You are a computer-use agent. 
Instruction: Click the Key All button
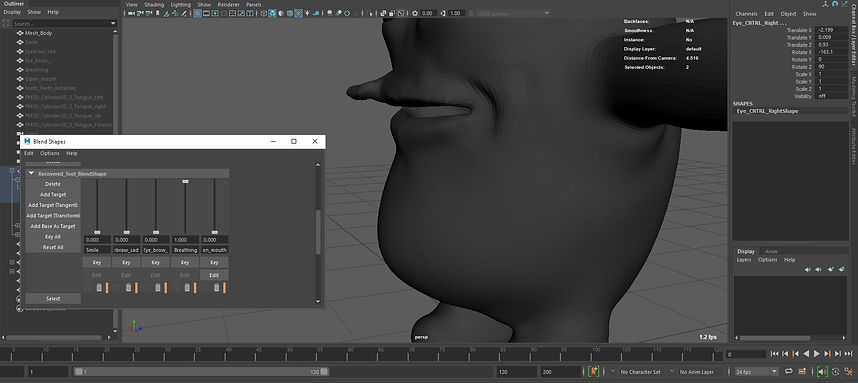(x=53, y=237)
